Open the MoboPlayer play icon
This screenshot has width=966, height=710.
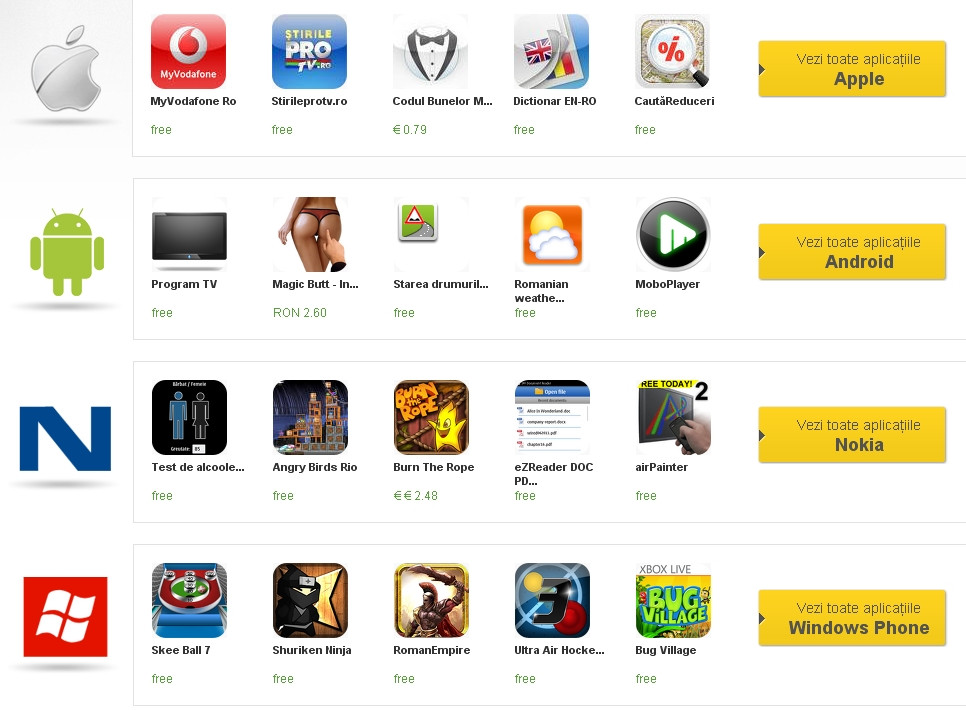coord(673,234)
